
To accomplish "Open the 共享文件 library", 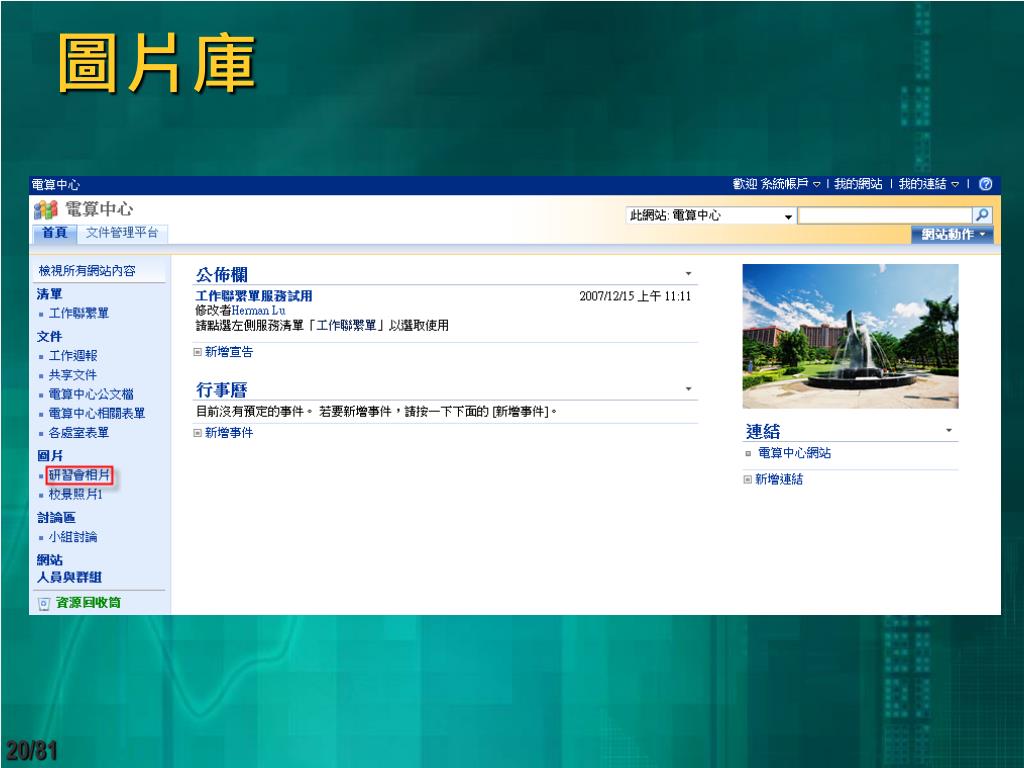I will click(72, 375).
